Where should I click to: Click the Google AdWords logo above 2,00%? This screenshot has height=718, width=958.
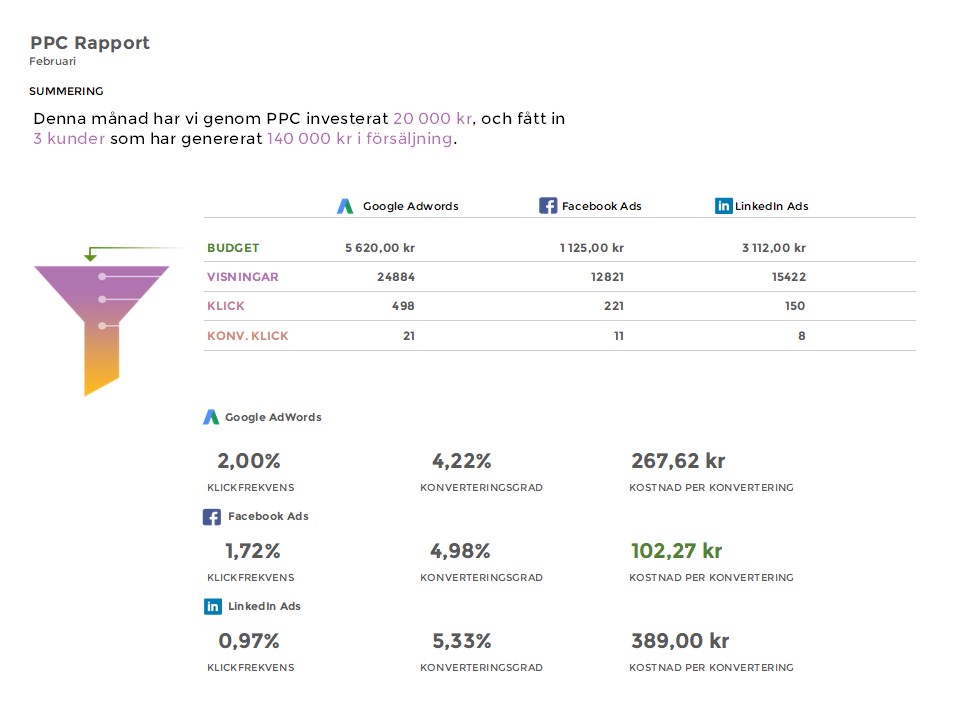[x=211, y=417]
